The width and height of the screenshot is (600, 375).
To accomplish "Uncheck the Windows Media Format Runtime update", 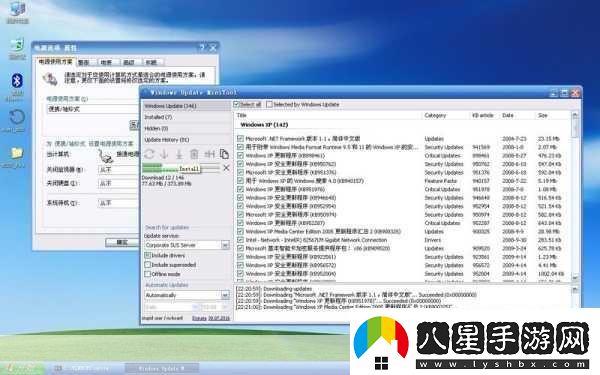I will (x=240, y=147).
